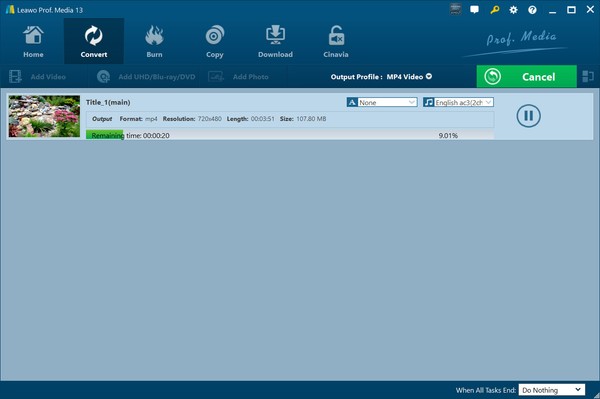Toggle the side panel layout icon
Viewport: 600px width, 399px height.
[588, 77]
